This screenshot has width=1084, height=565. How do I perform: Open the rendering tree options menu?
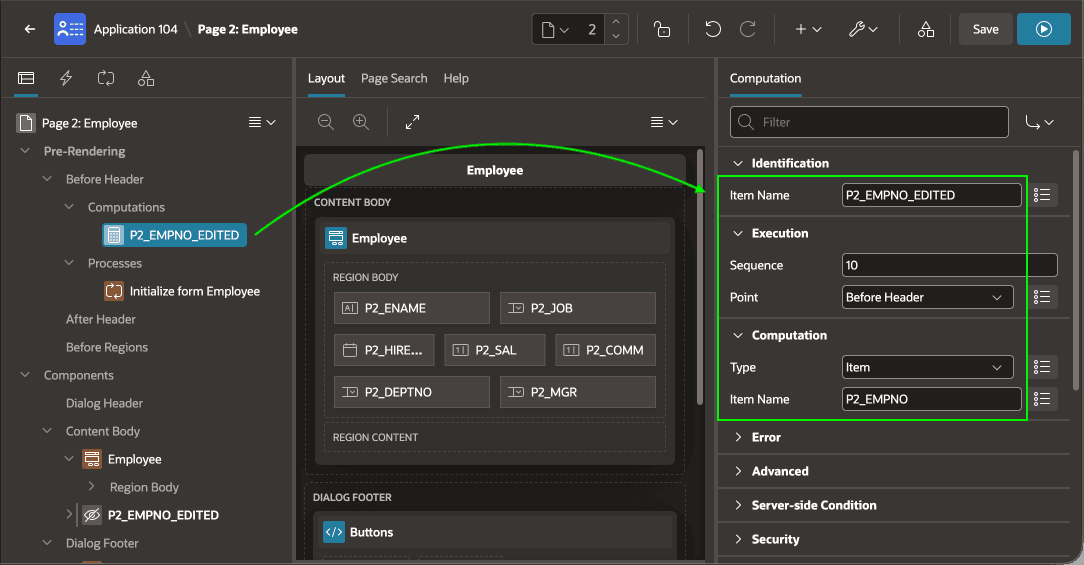pos(262,122)
